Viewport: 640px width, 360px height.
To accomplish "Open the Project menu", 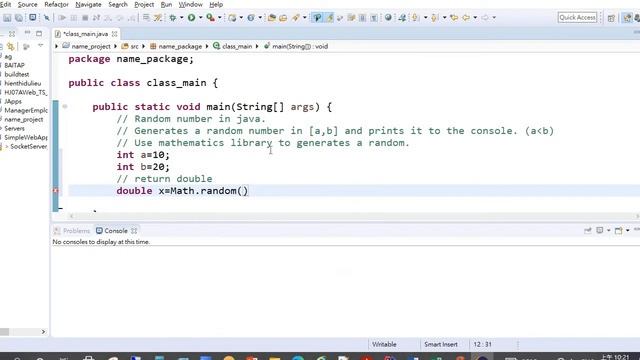I will point(144,4).
